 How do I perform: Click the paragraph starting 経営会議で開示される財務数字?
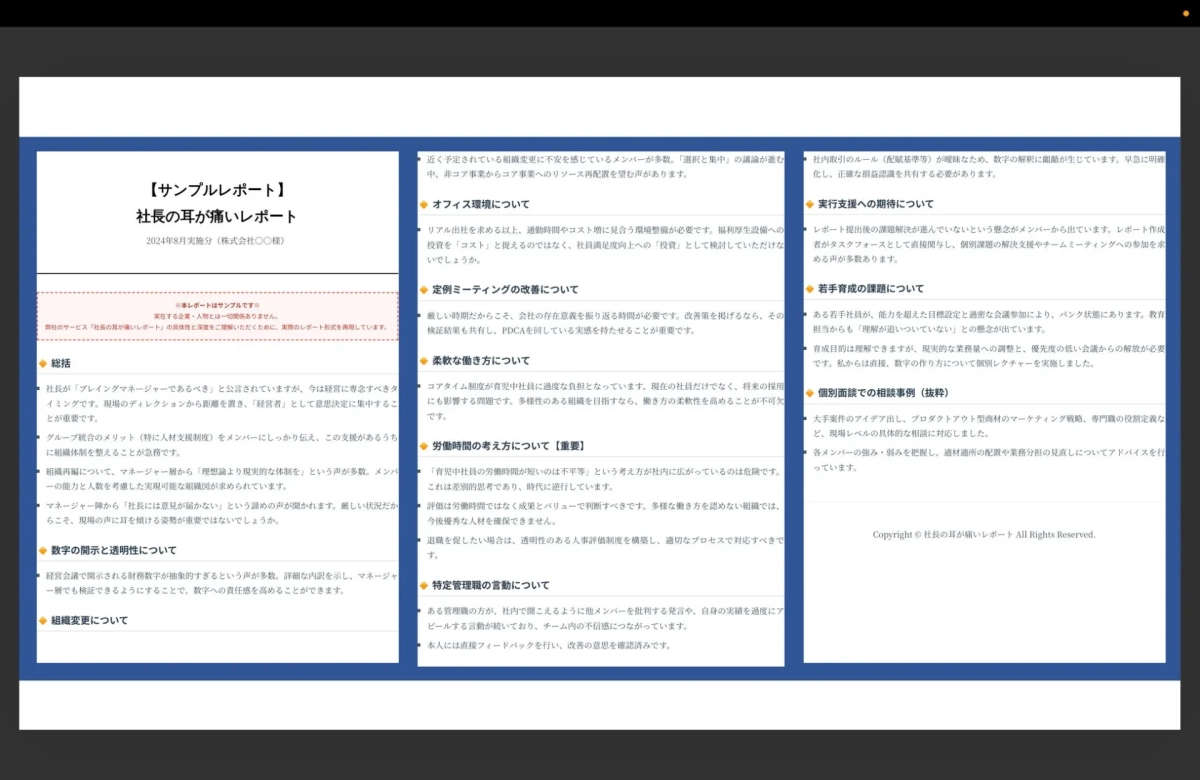pos(220,583)
